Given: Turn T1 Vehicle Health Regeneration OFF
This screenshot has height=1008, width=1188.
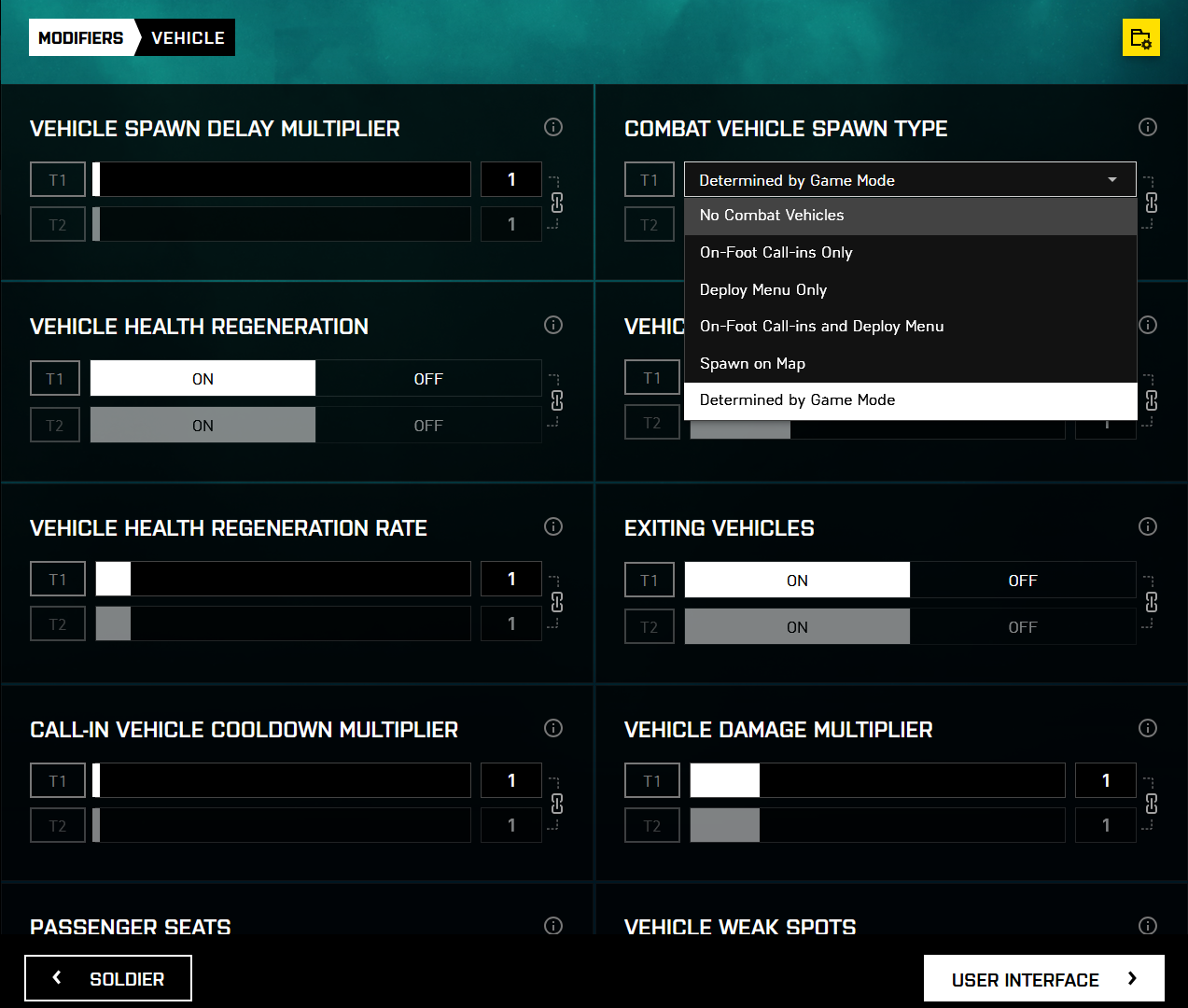Looking at the screenshot, I should coord(428,379).
